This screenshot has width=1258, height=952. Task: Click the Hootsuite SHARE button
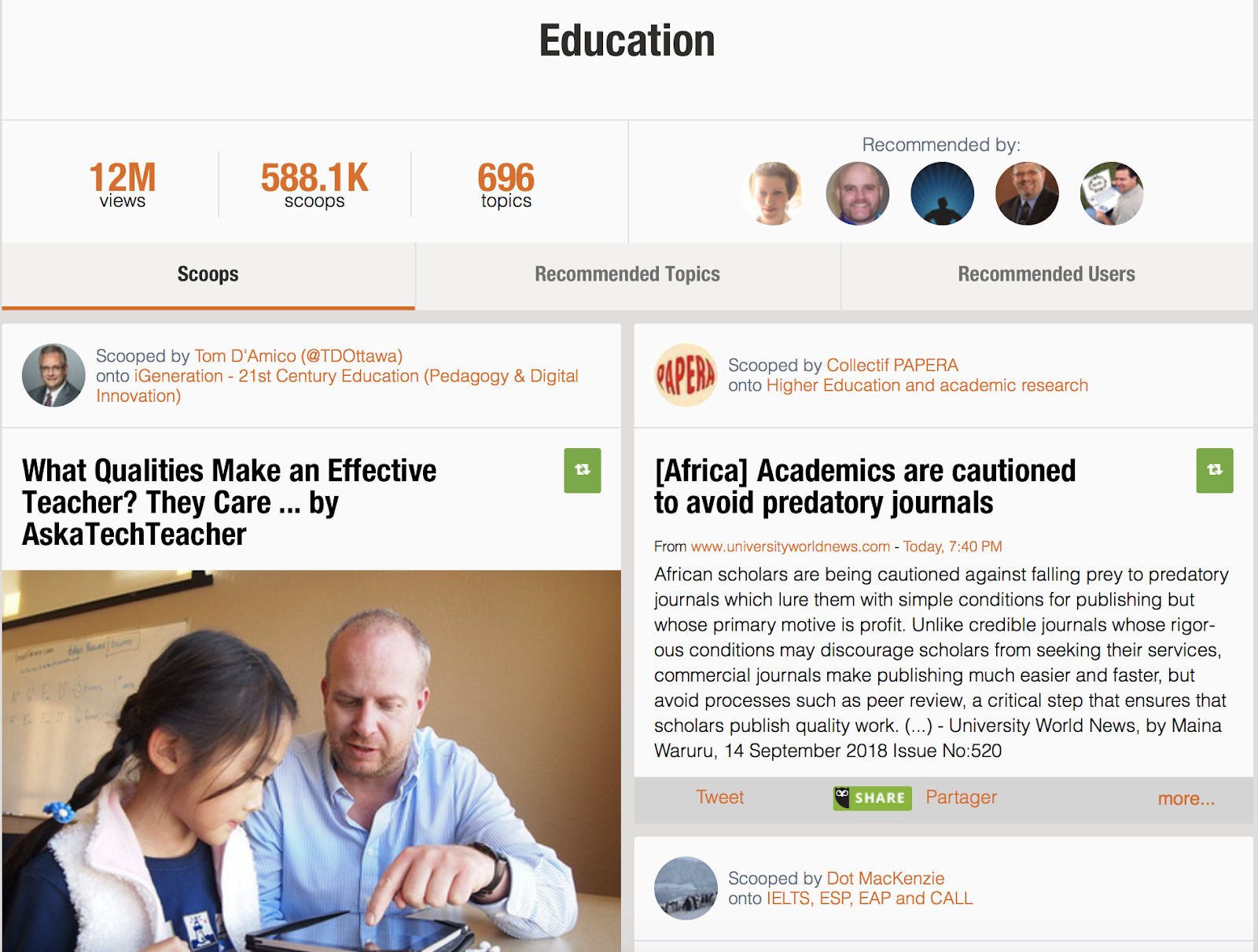tap(872, 798)
